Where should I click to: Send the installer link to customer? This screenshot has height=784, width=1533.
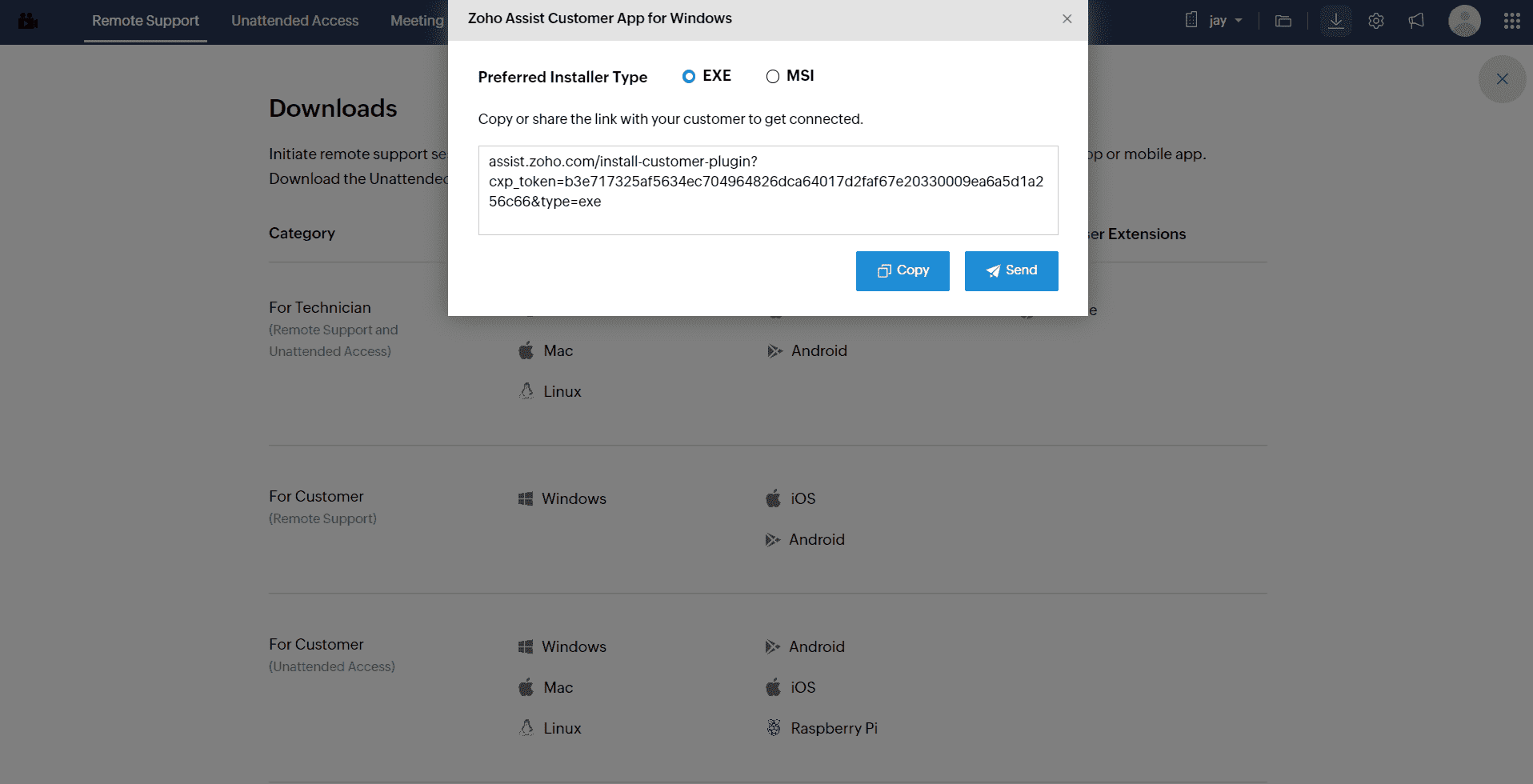(1011, 271)
